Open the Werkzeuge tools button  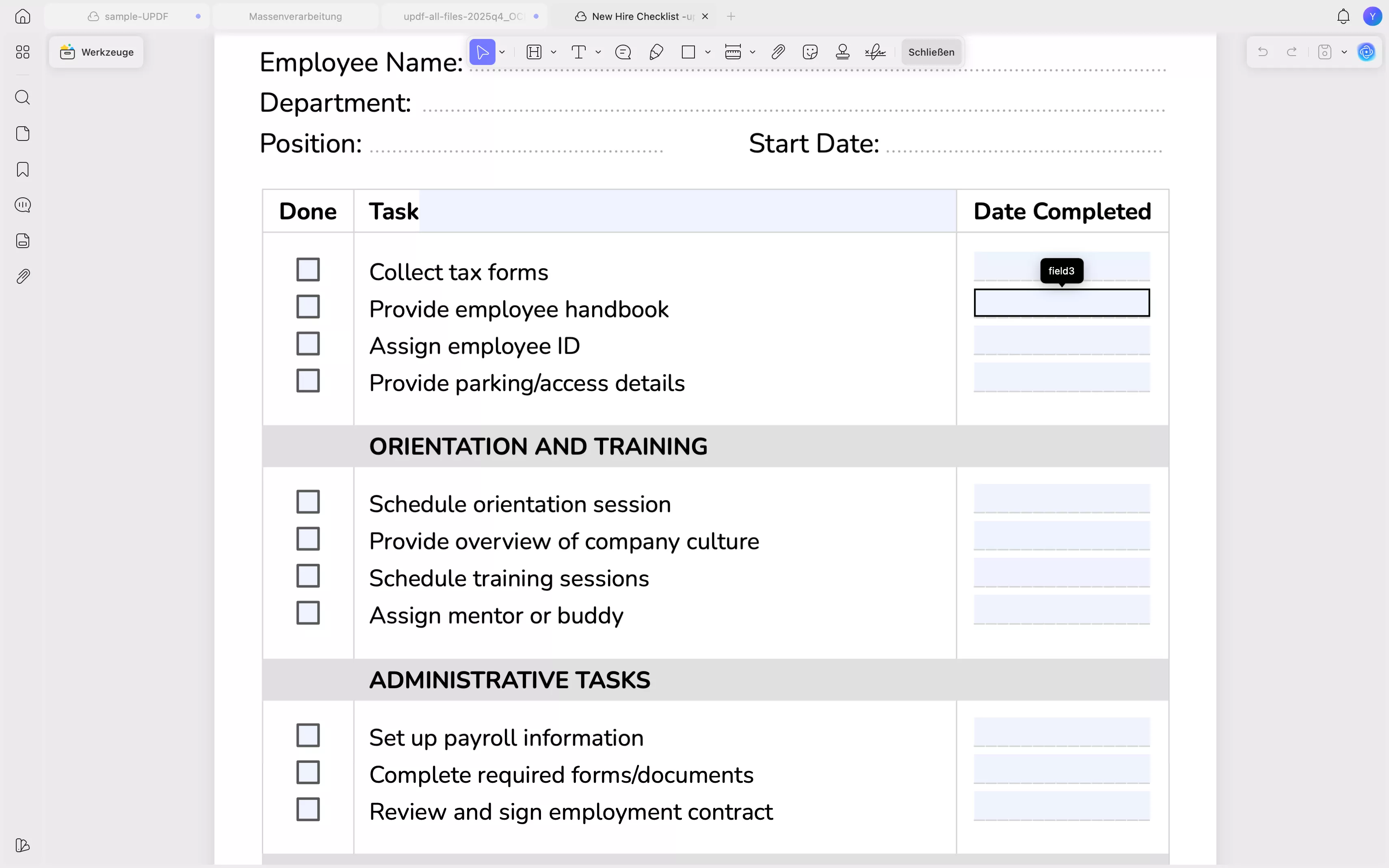(x=97, y=52)
